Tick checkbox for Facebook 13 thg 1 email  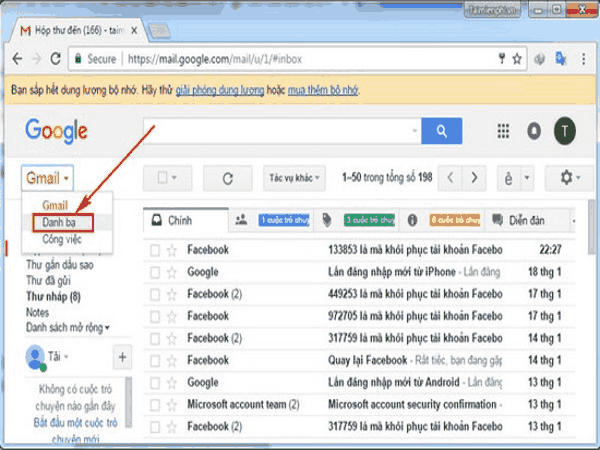[x=155, y=427]
